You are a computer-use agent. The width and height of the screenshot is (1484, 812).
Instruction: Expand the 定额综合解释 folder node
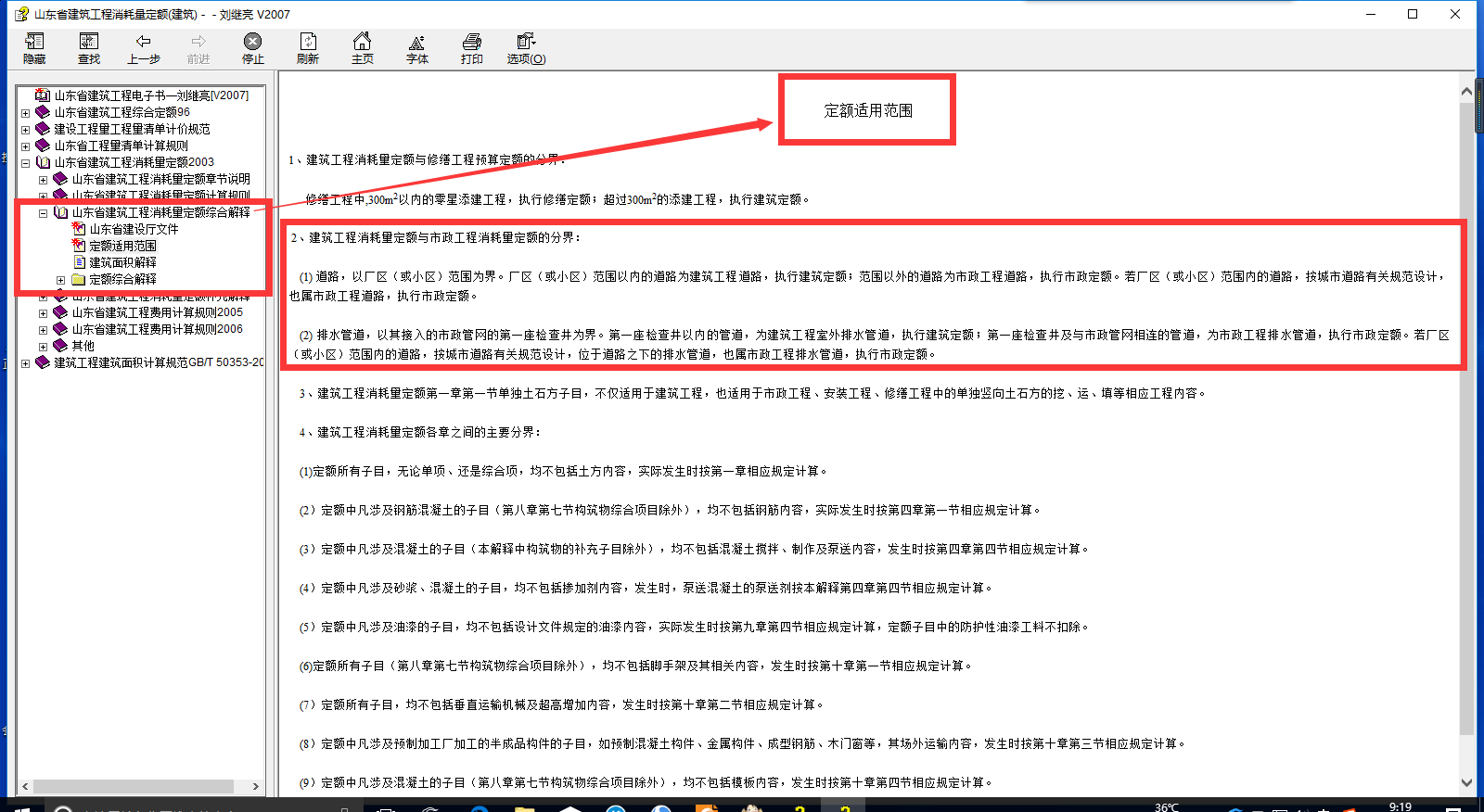60,280
